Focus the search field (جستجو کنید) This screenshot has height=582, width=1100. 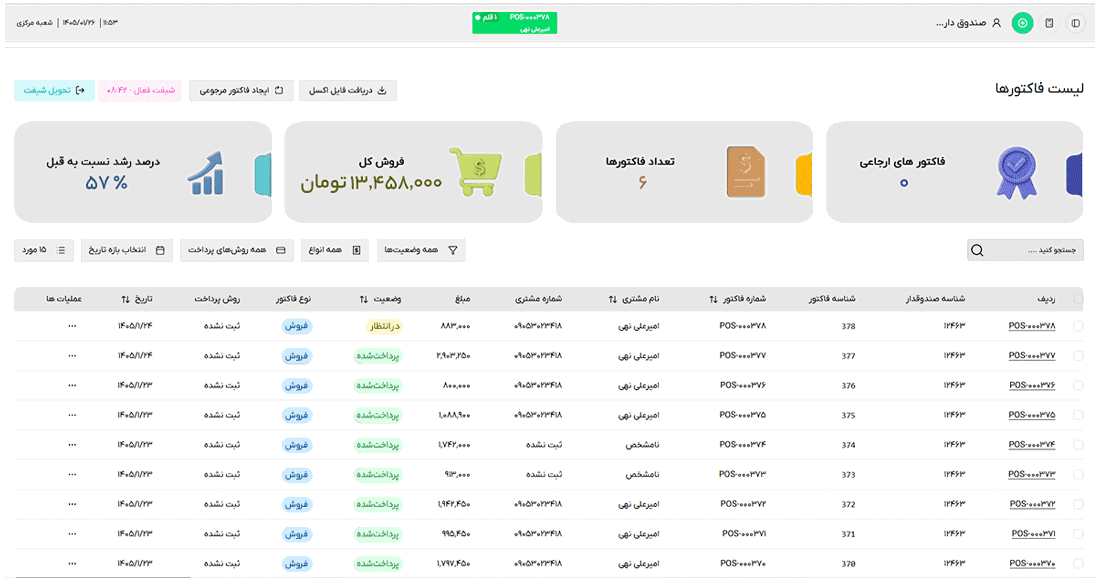1025,250
